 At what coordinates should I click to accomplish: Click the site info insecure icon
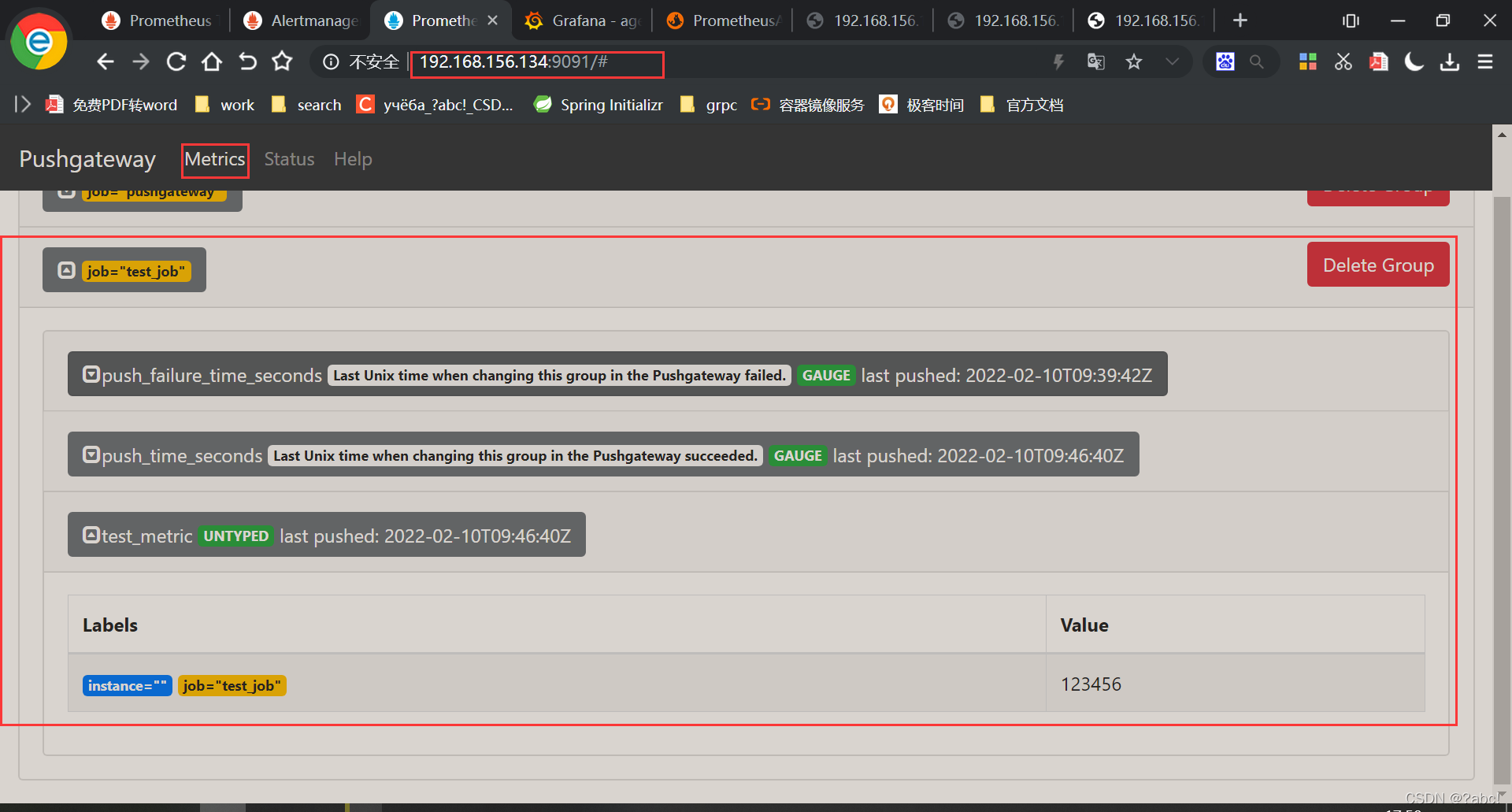[x=332, y=62]
